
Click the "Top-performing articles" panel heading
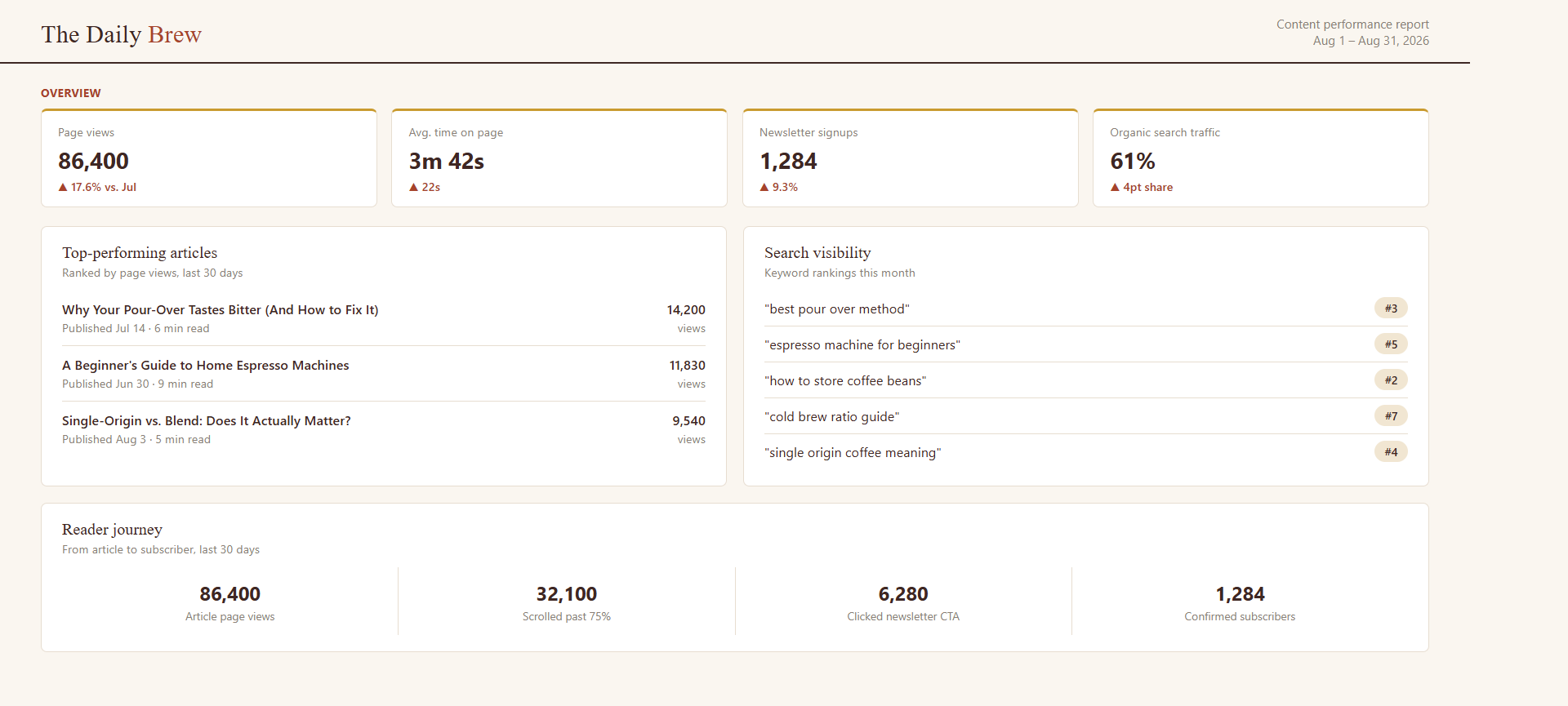[x=140, y=253]
